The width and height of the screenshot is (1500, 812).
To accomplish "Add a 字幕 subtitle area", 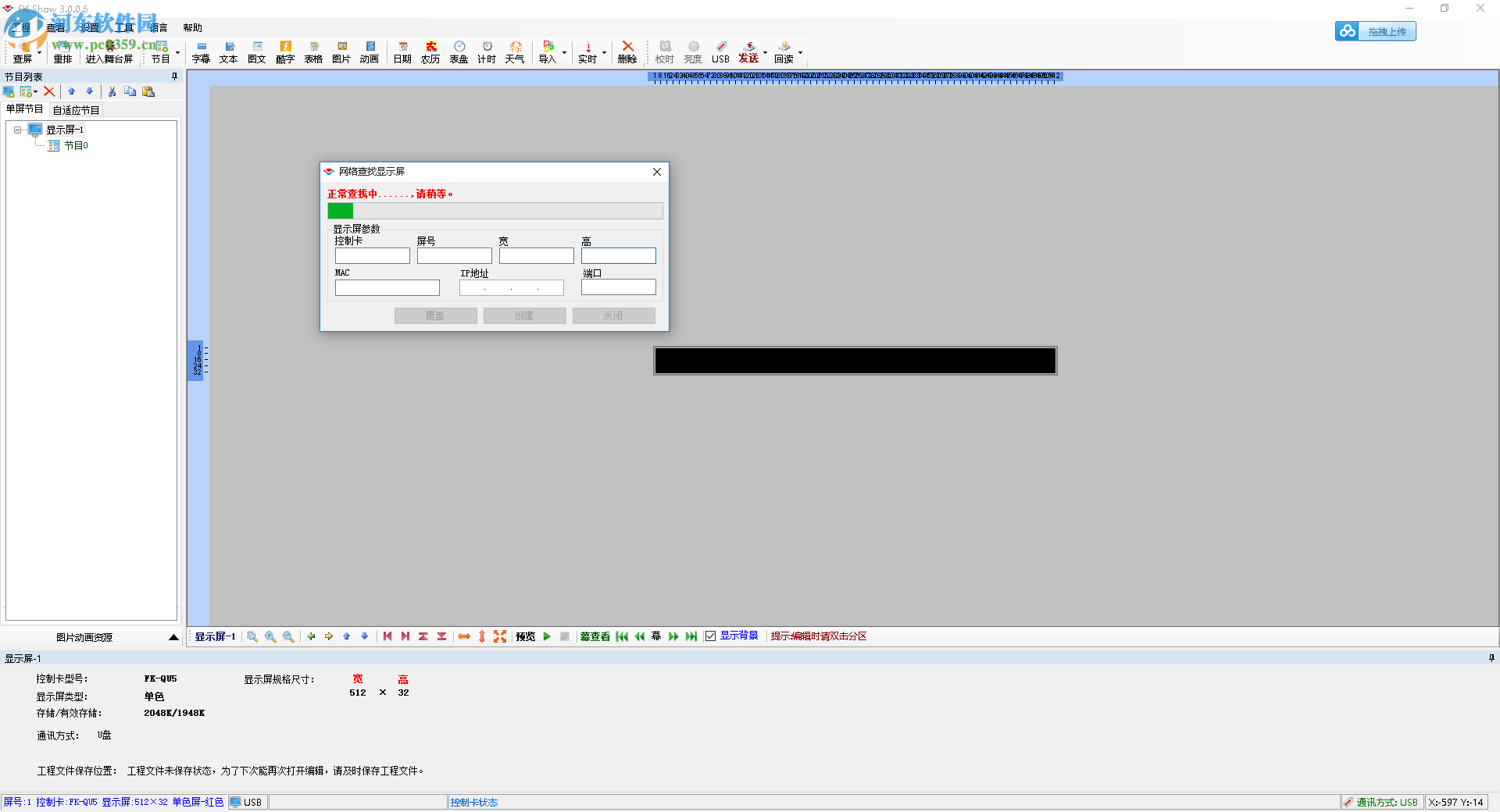I will tap(201, 52).
